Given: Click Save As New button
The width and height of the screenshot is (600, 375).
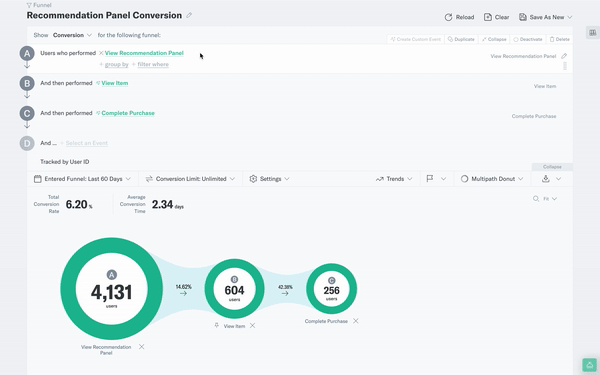Looking at the screenshot, I should 542,17.
